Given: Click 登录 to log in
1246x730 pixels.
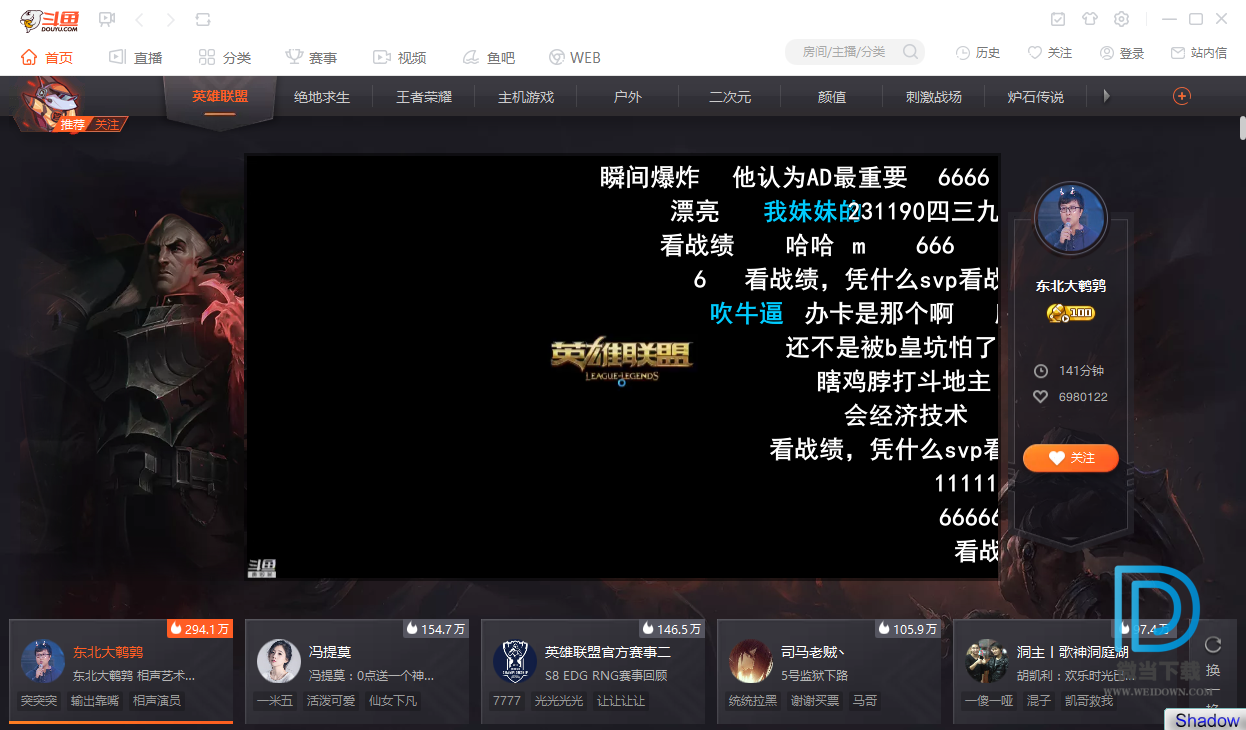Looking at the screenshot, I should (1122, 53).
